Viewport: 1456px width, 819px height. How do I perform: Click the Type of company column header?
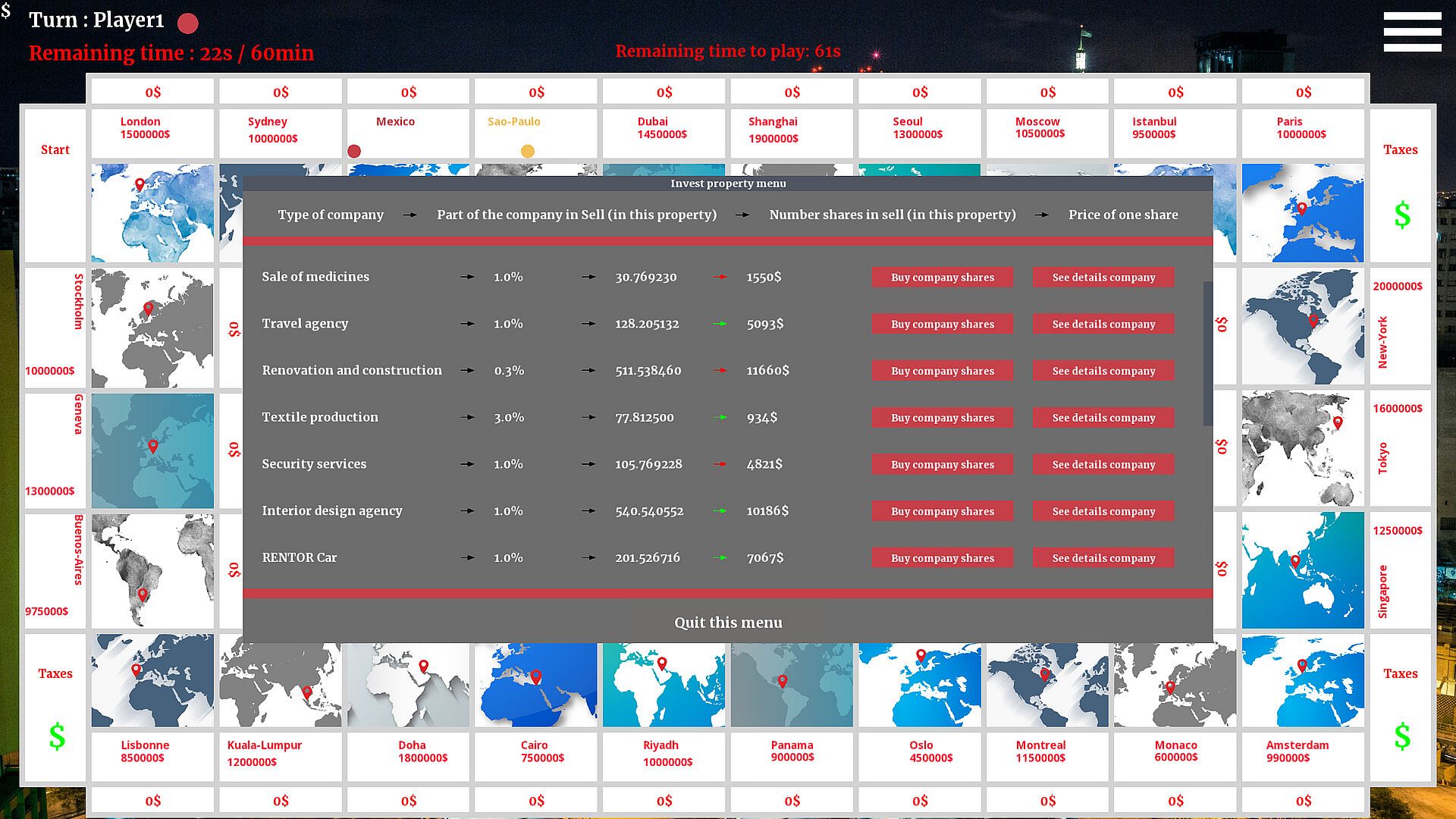(x=331, y=215)
